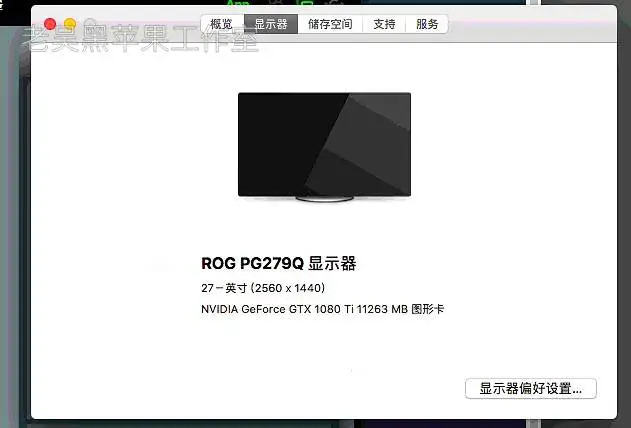
Task: Click the yellow minimize window button
Action: (x=70, y=24)
